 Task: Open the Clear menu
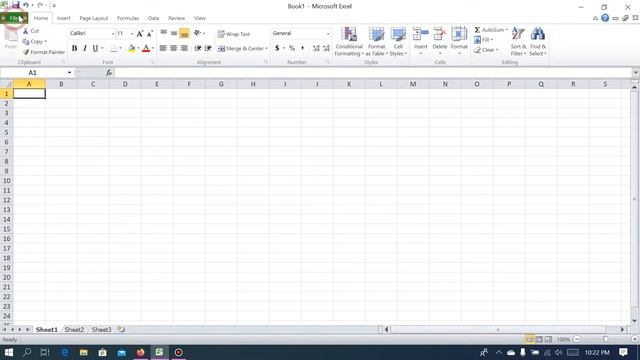(486, 50)
